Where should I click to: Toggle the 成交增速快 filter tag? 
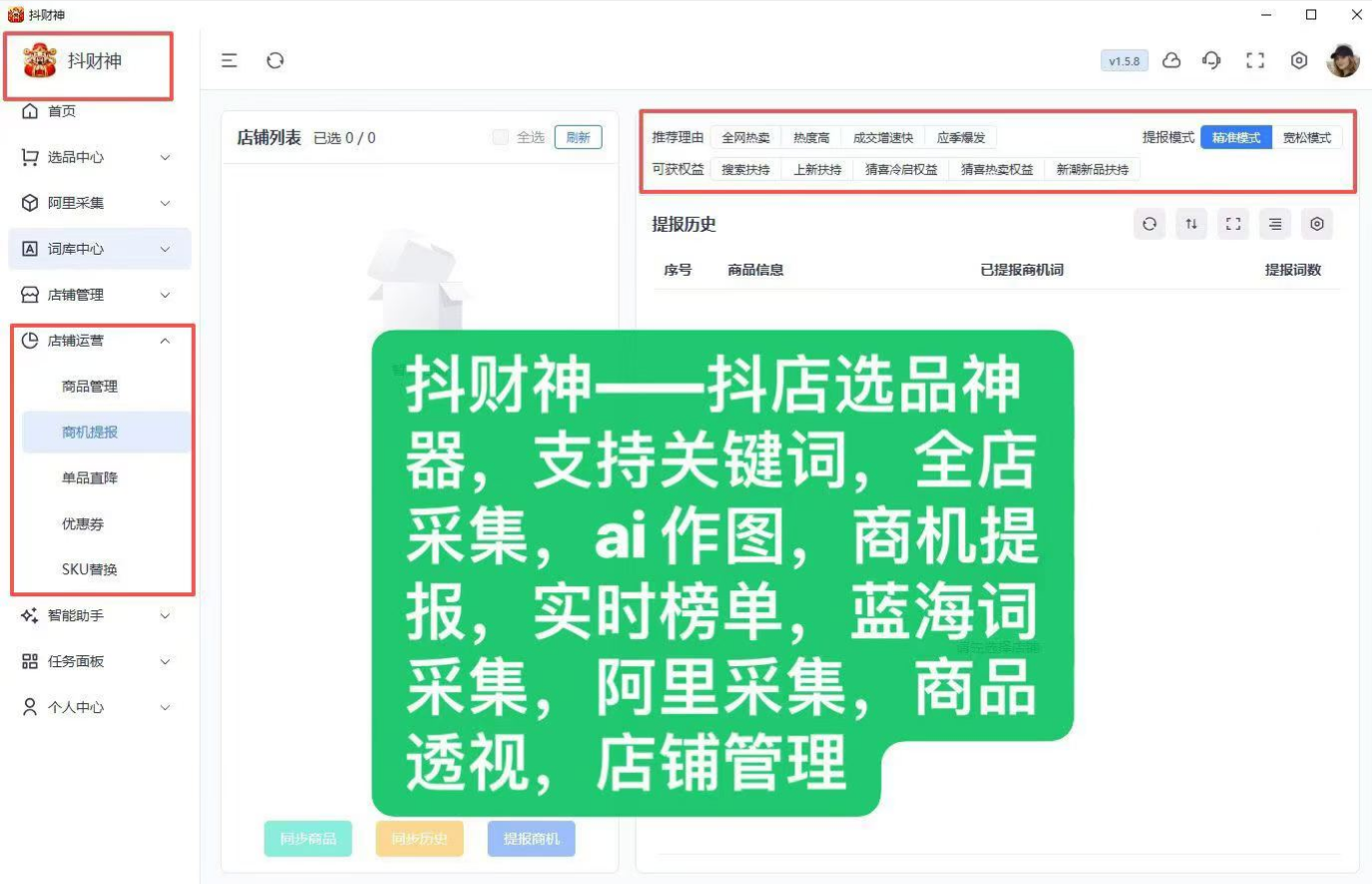883,138
